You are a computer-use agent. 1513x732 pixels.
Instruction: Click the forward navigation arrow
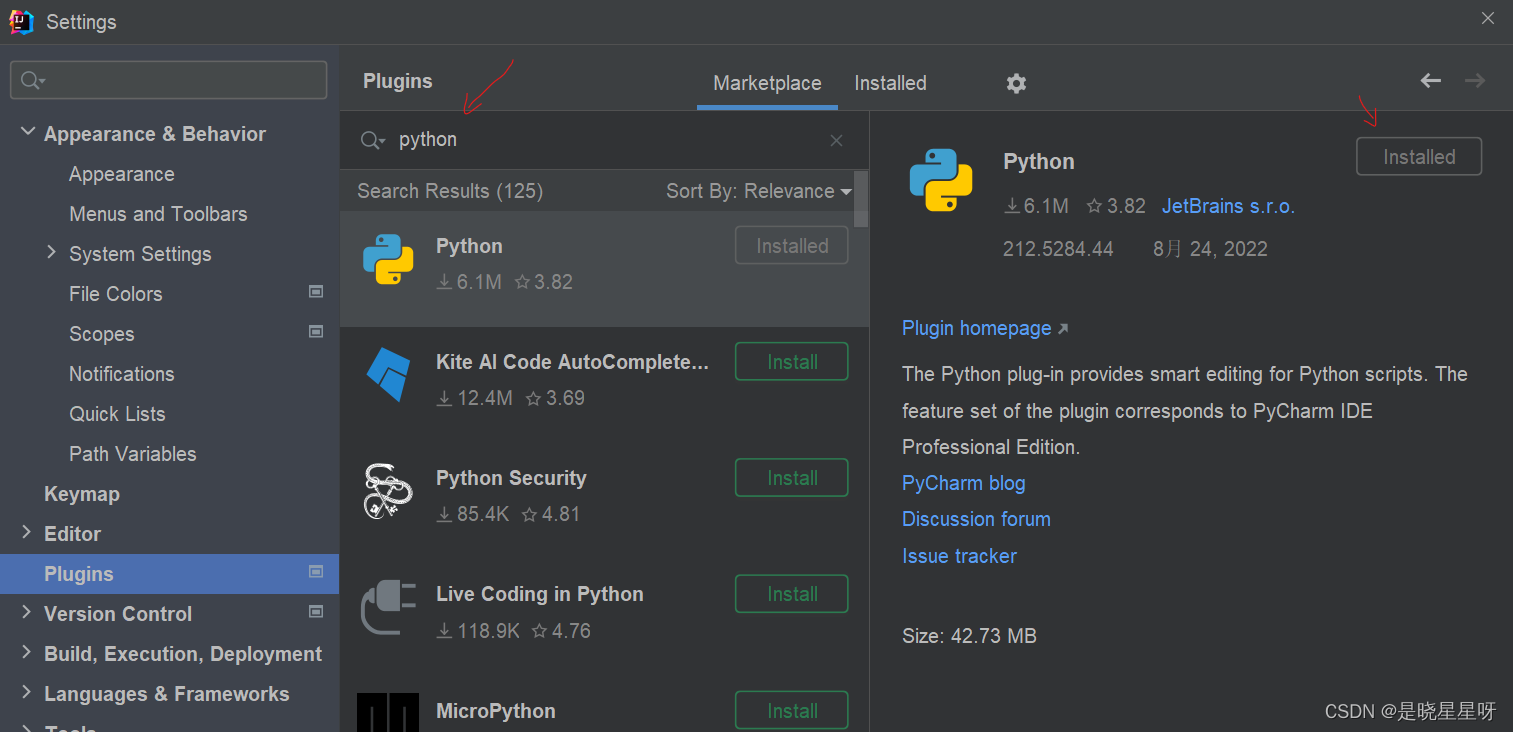[x=1474, y=80]
